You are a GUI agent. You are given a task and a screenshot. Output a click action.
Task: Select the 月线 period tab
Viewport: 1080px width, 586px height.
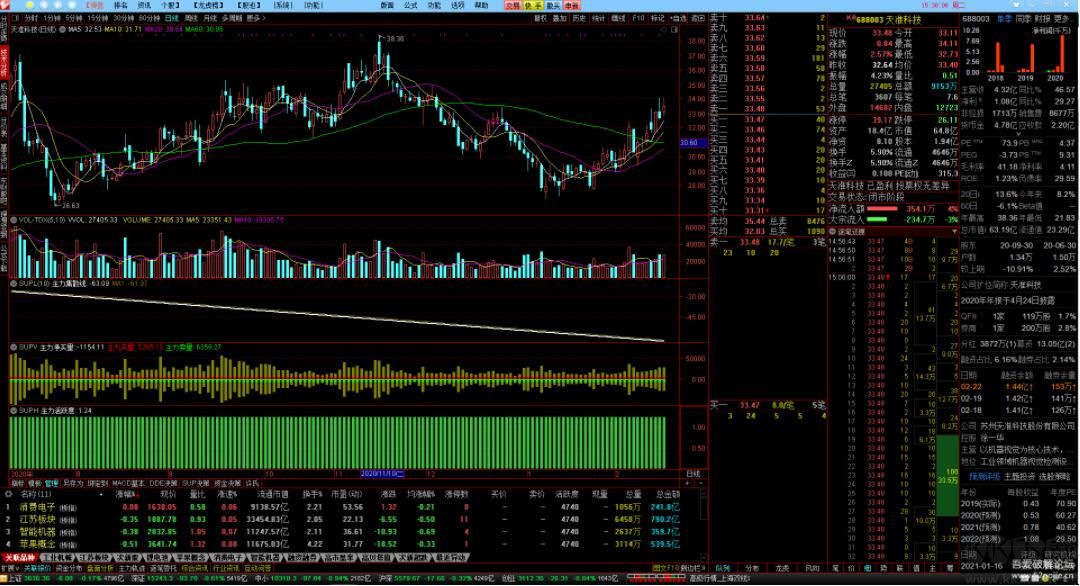(210, 19)
